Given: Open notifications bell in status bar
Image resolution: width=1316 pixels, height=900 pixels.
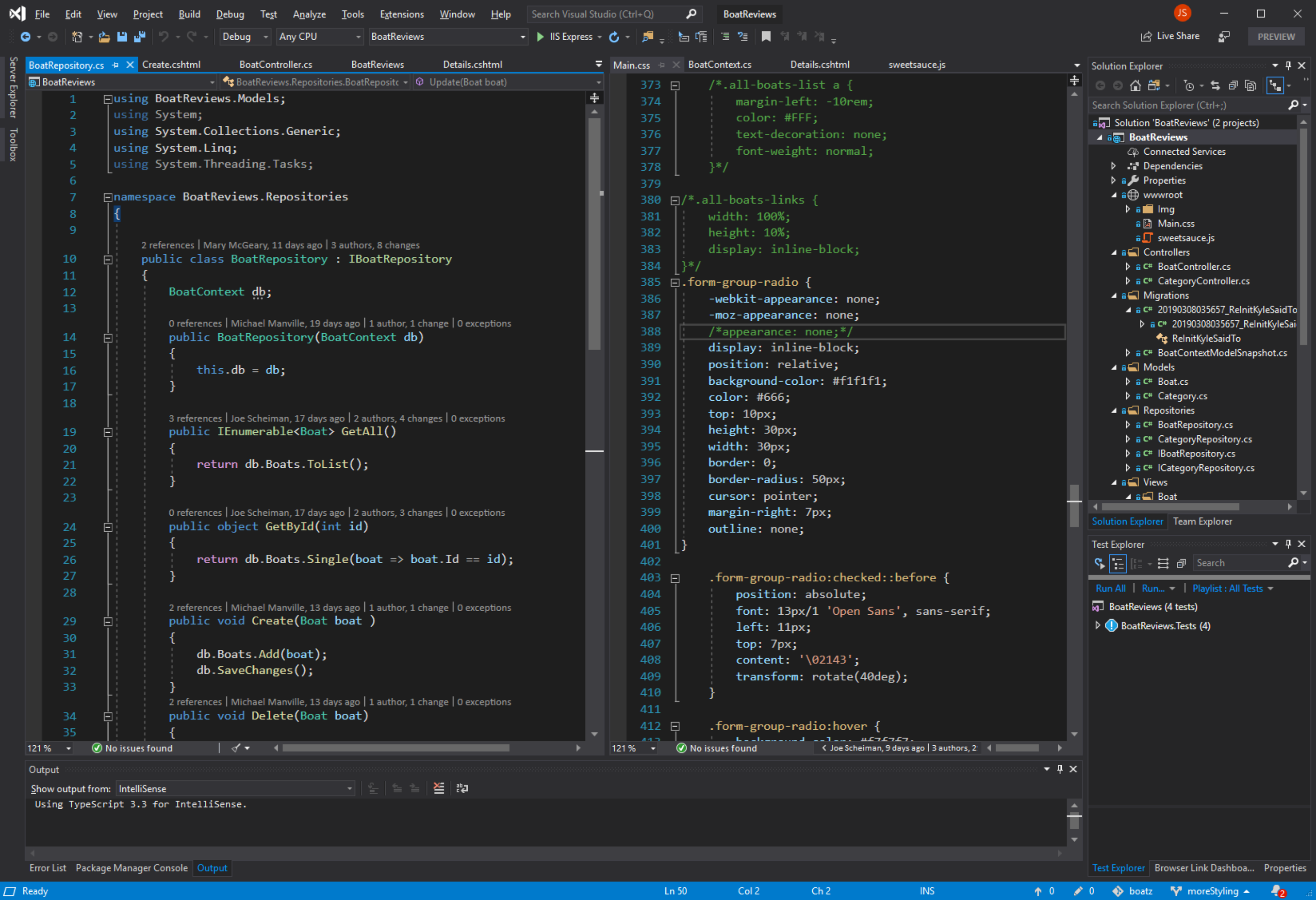Looking at the screenshot, I should tap(1278, 891).
